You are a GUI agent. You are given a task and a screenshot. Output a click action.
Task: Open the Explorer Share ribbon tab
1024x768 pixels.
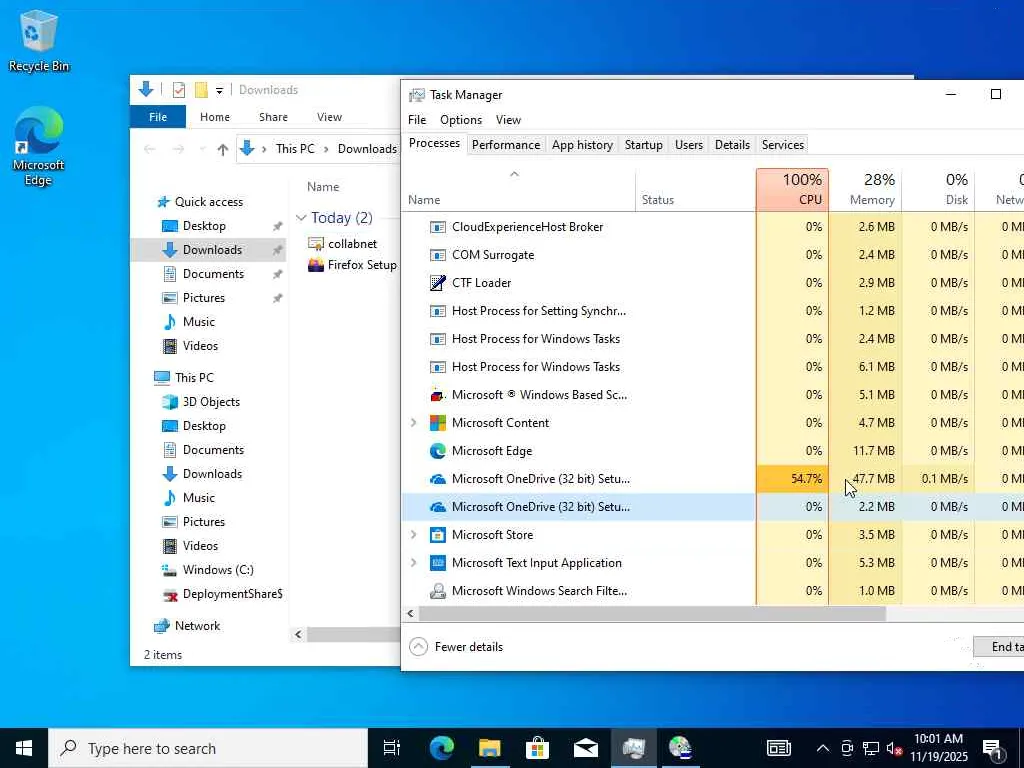coord(273,117)
